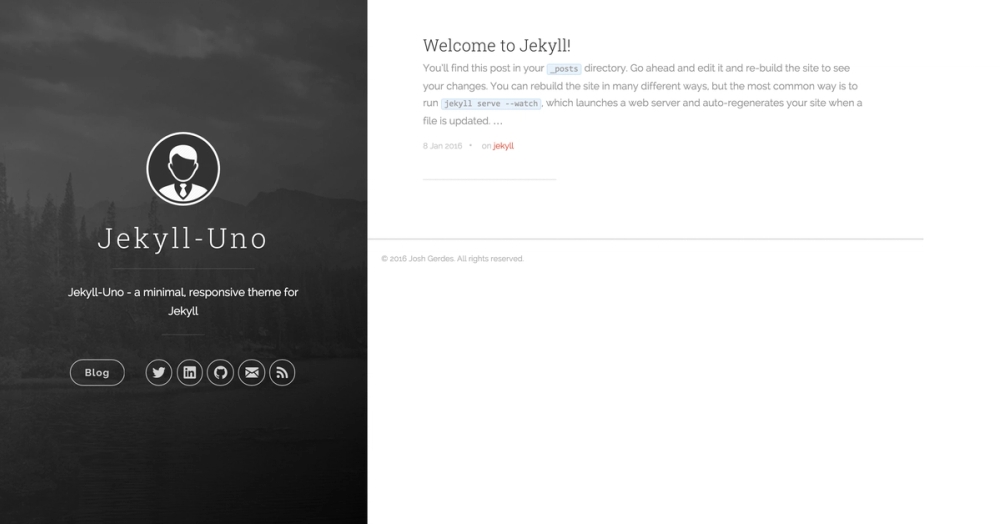Open the LinkedIn profile icon

click(x=189, y=373)
